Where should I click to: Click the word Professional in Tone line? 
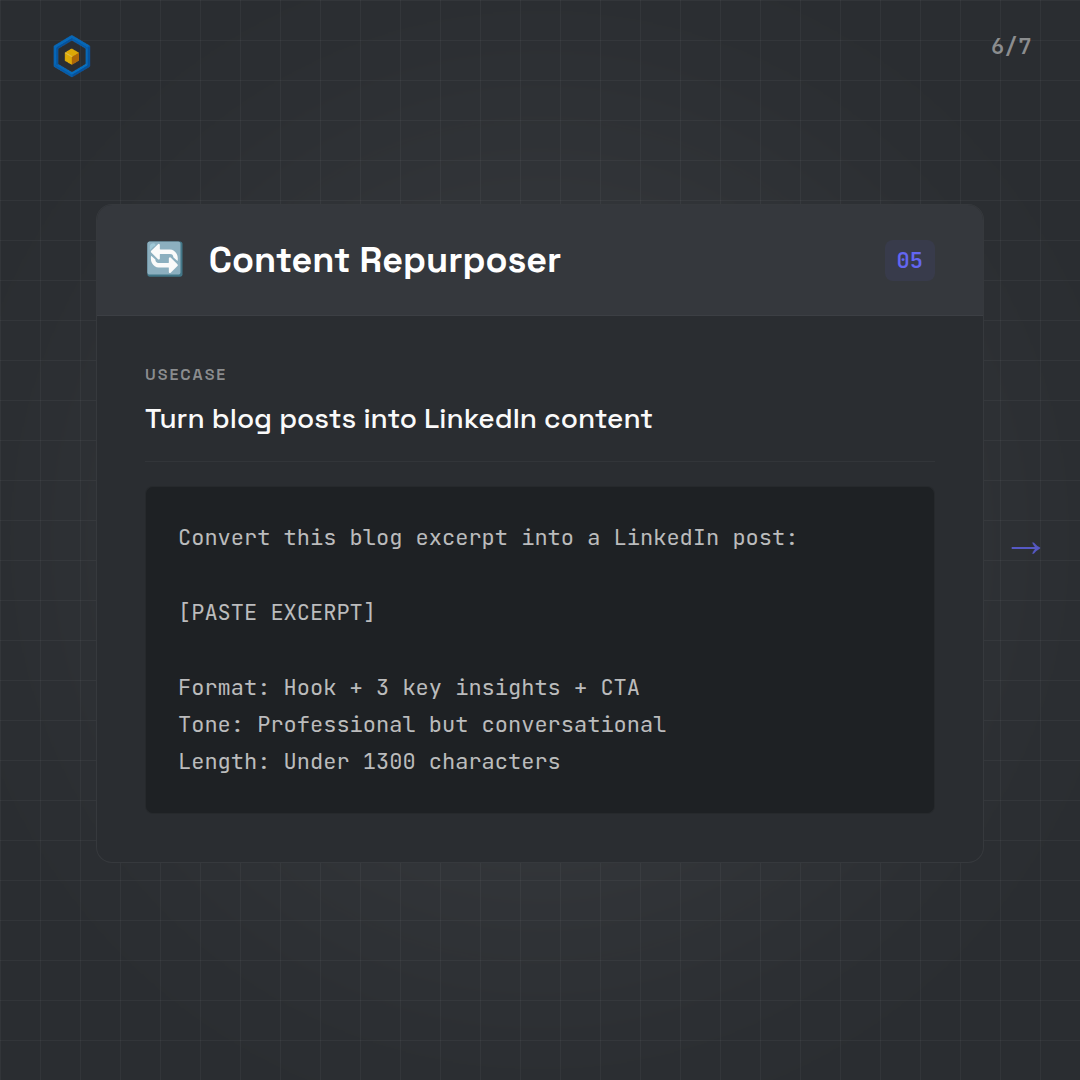[336, 725]
